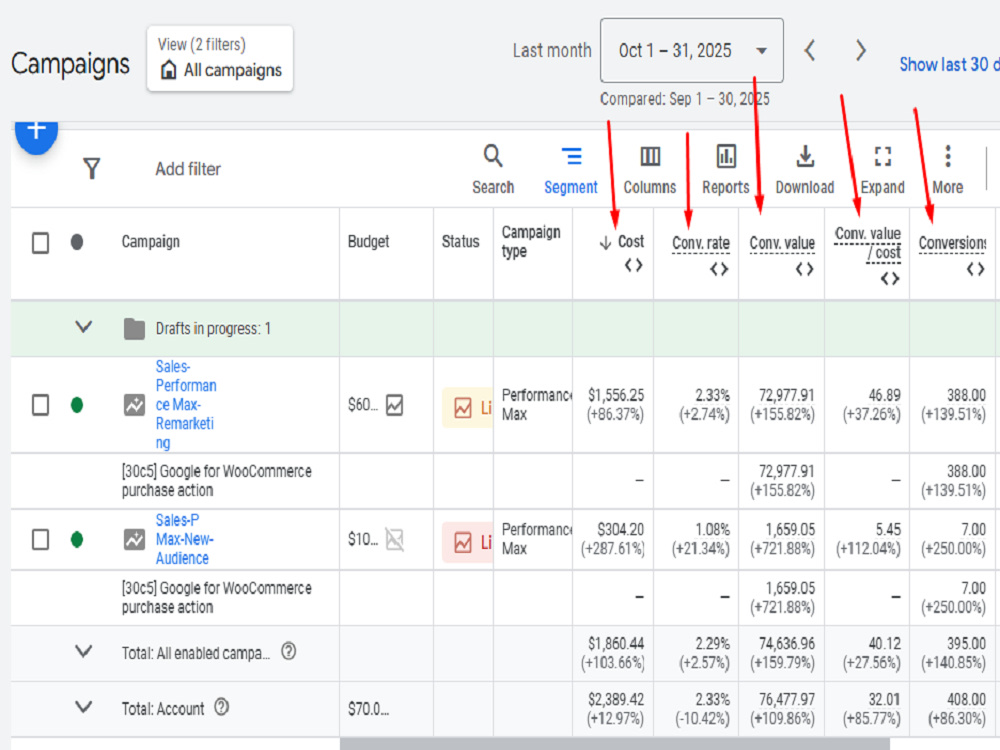Sort by Conv. value / cost header

coord(869,244)
